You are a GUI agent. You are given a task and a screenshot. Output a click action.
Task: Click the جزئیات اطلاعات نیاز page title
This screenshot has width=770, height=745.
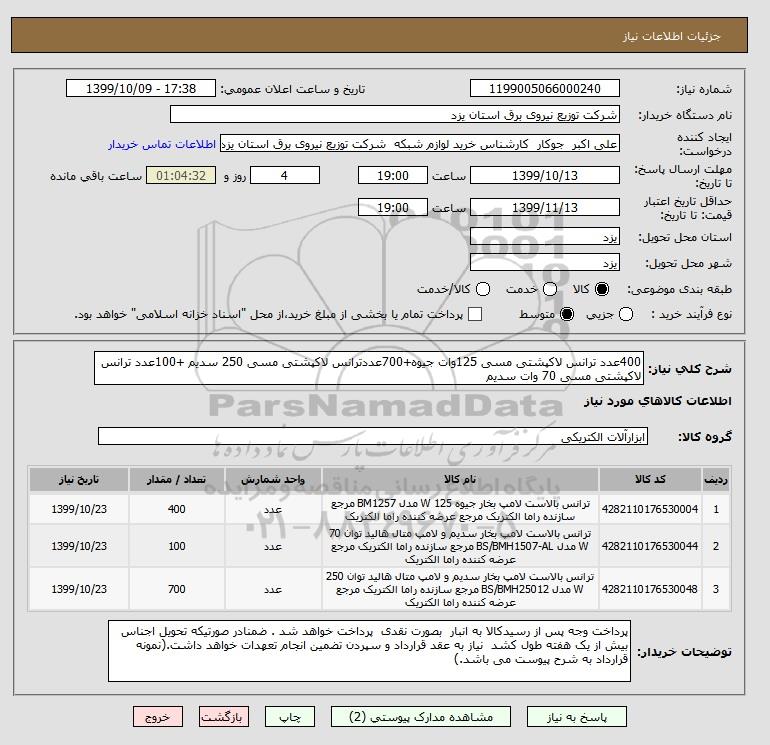point(671,36)
